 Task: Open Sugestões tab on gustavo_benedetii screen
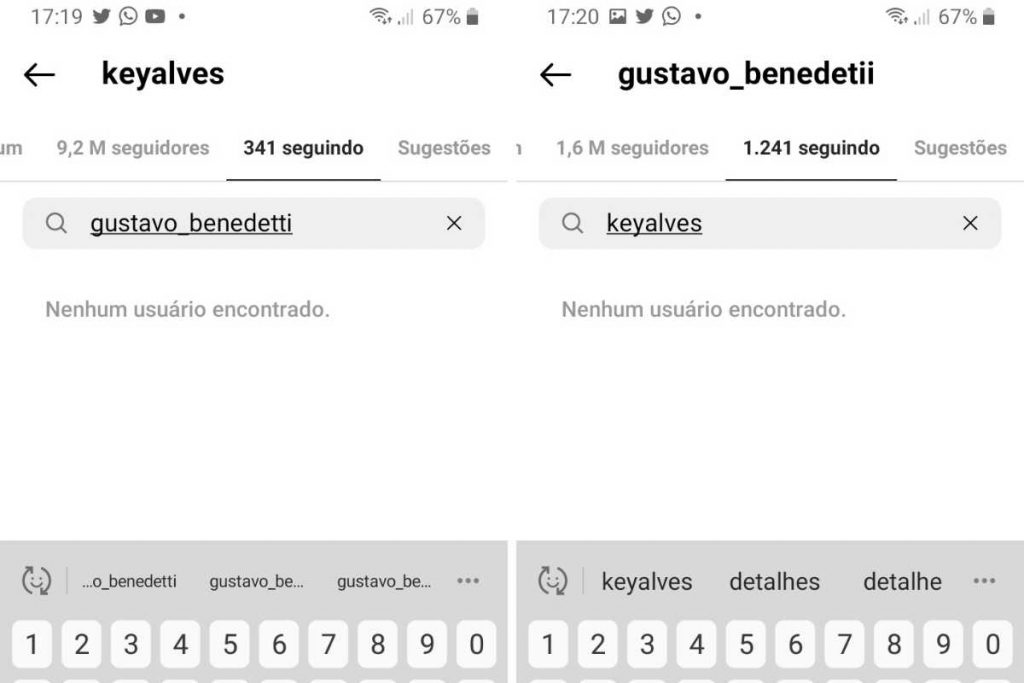[x=960, y=148]
